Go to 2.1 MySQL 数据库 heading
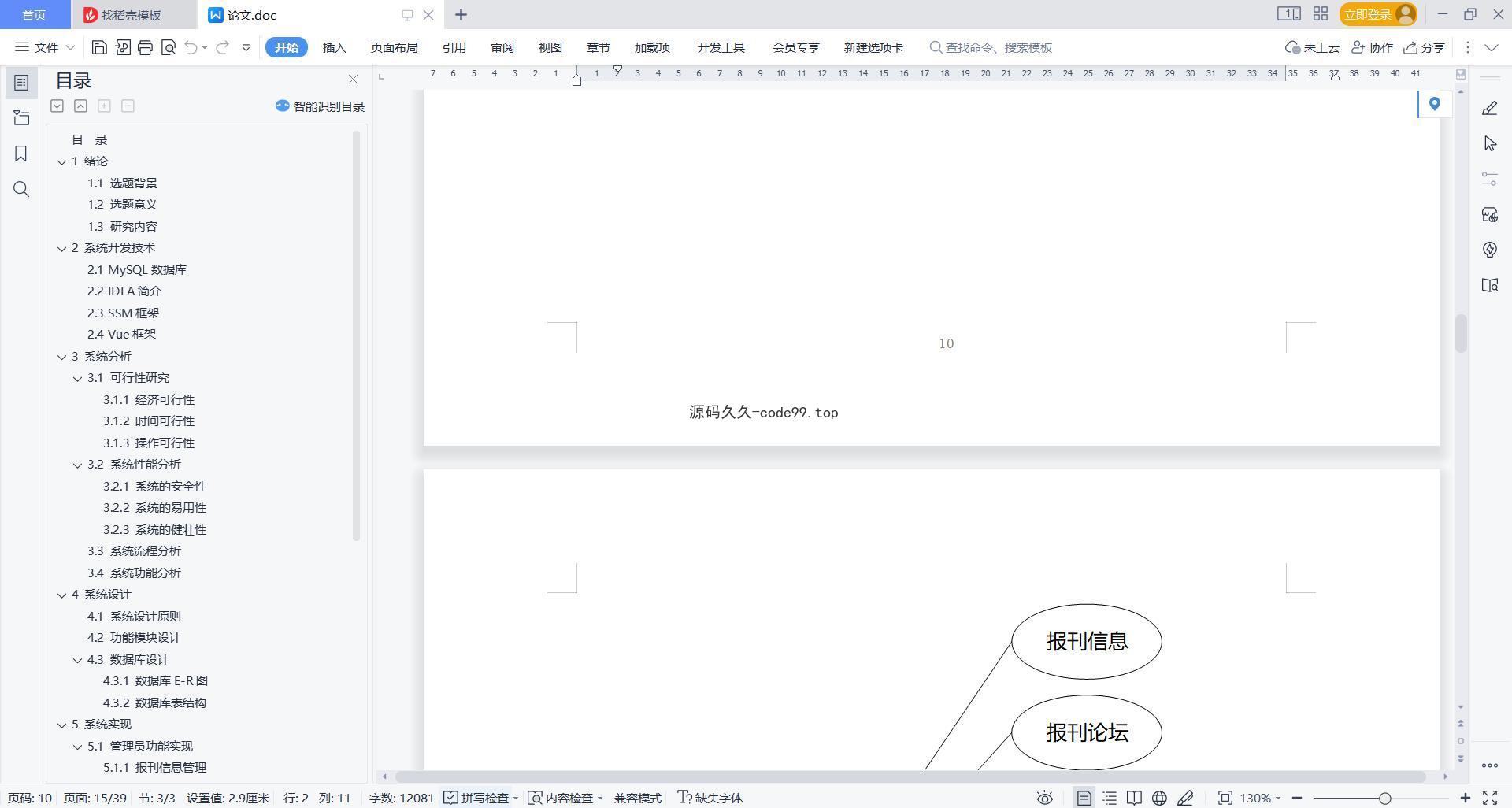The width and height of the screenshot is (1512, 808). click(x=137, y=270)
